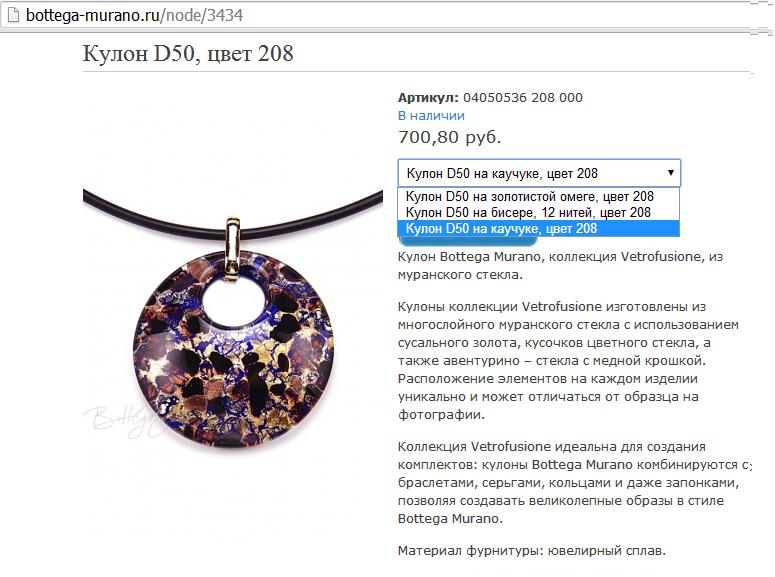Open the 'Кулон D50 на каучуке' combo box
The width and height of the screenshot is (775, 577).
tap(539, 173)
